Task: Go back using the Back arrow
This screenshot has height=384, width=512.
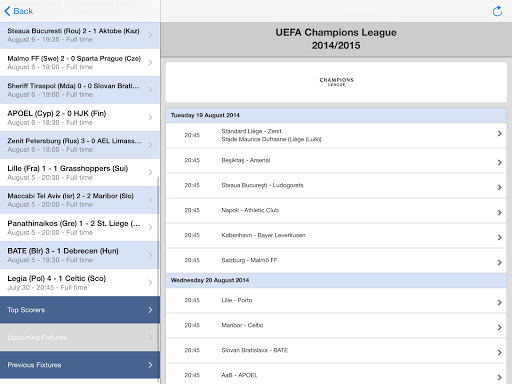Action: pos(19,11)
